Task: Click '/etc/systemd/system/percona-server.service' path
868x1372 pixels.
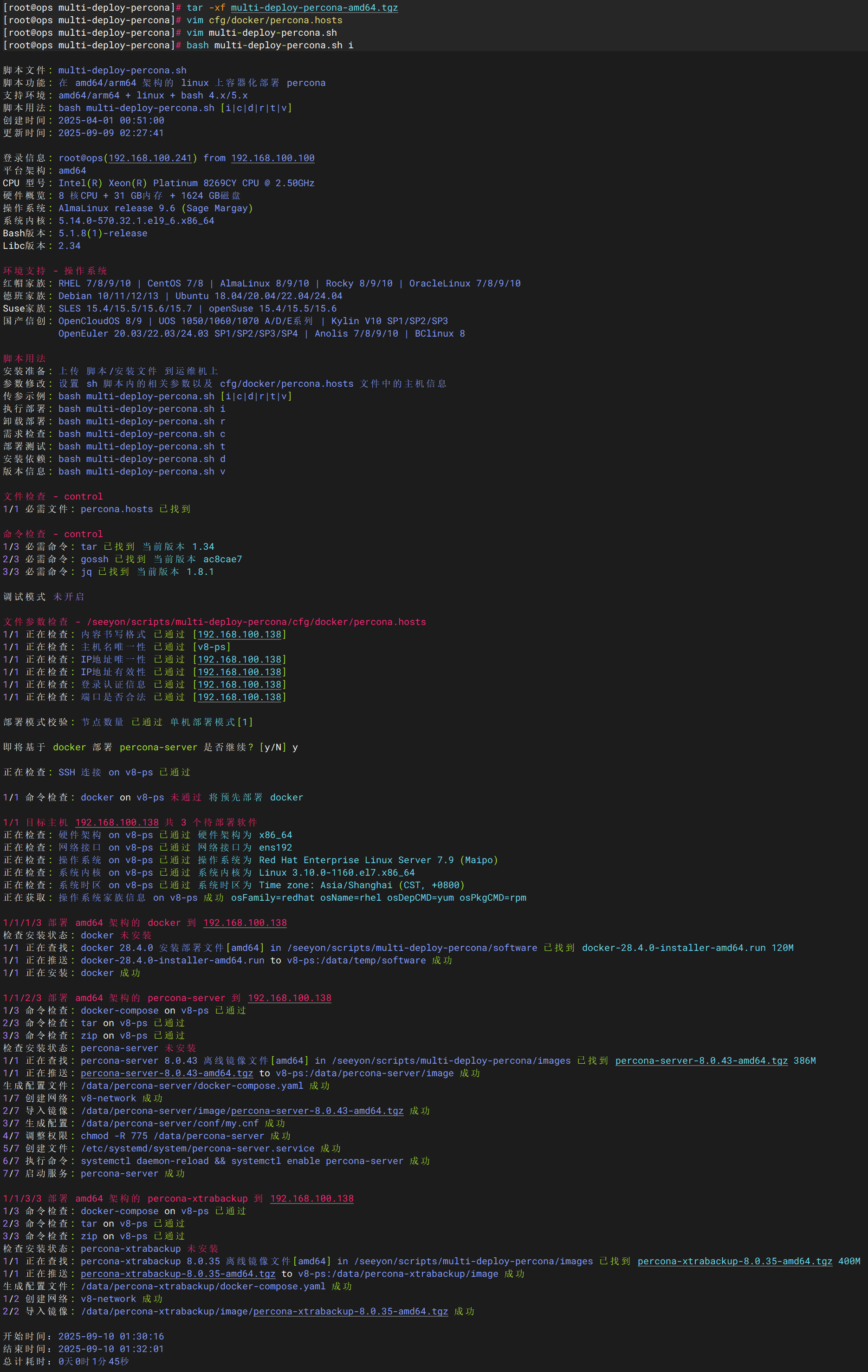Action: tap(198, 1149)
